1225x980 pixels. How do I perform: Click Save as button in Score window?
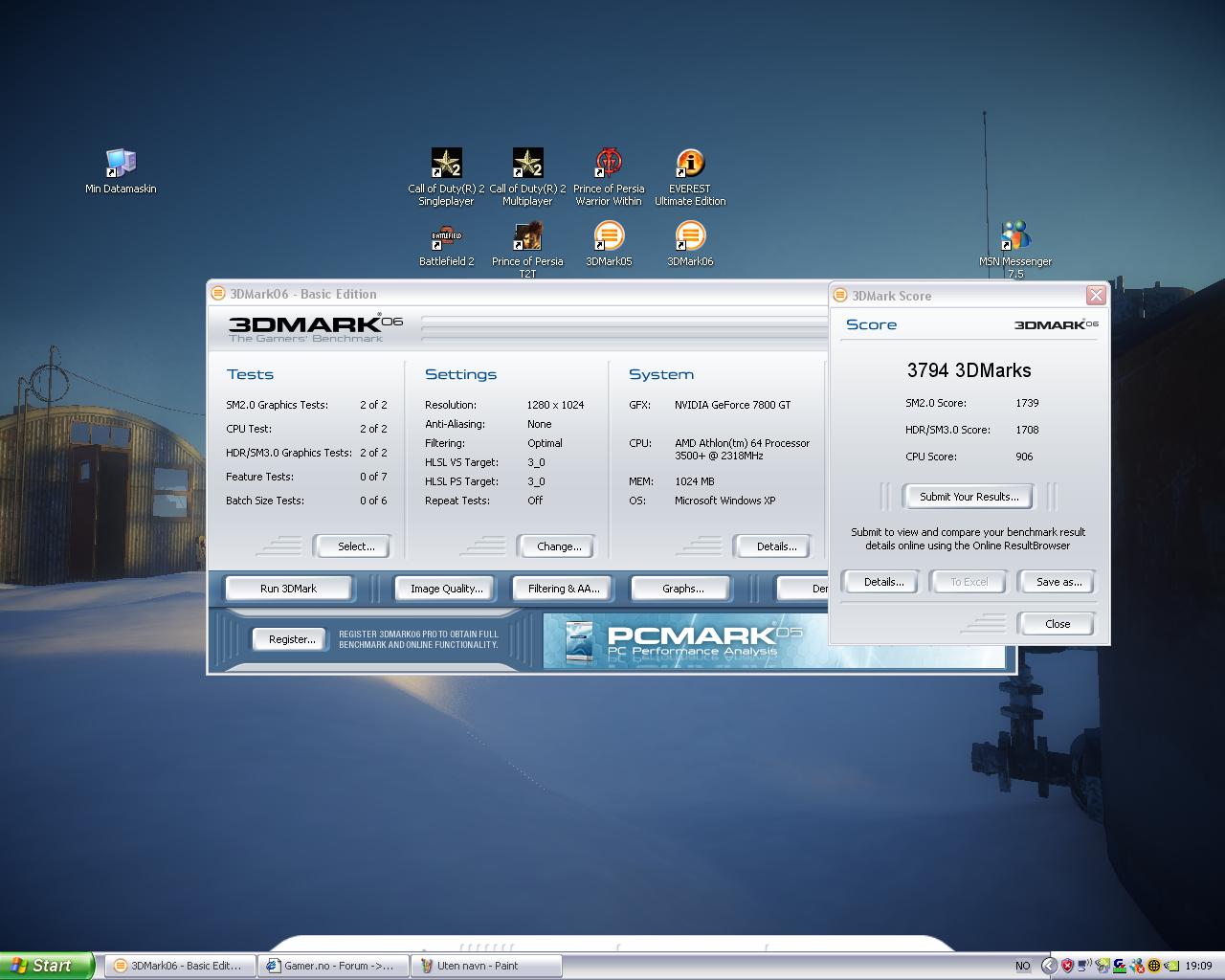pyautogui.click(x=1057, y=582)
